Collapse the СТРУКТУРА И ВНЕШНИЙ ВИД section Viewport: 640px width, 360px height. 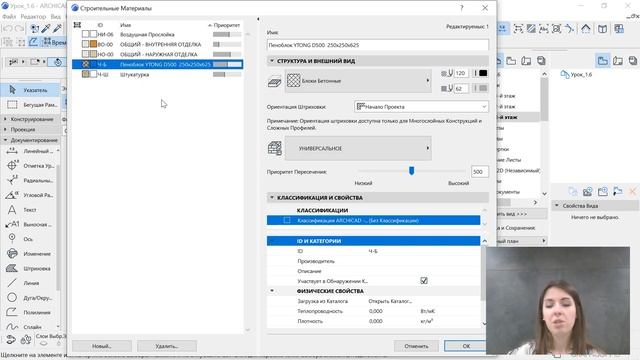[272, 61]
